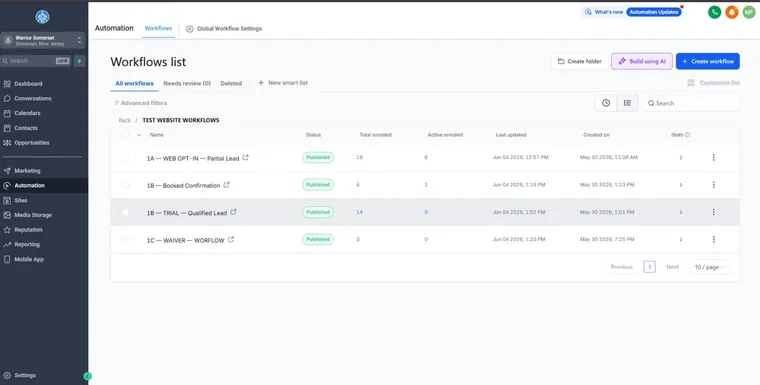Open the Warrior Somerset account switcher
Viewport: 760px width, 385px height.
coord(43,40)
